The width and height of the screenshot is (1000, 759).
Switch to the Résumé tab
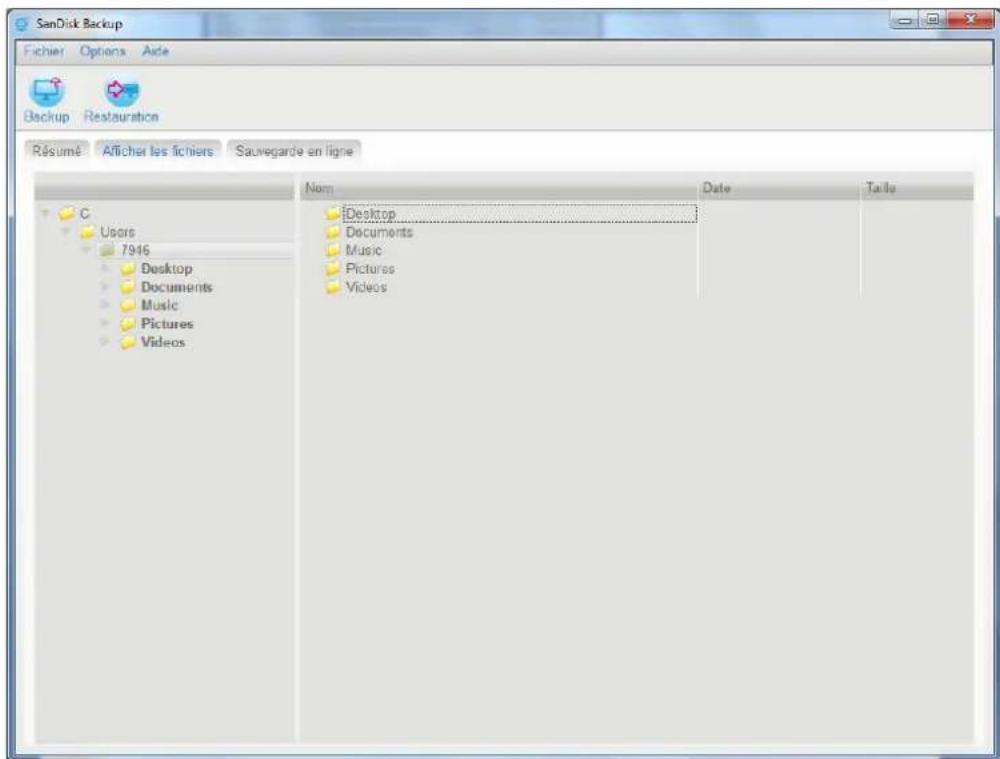[57, 151]
